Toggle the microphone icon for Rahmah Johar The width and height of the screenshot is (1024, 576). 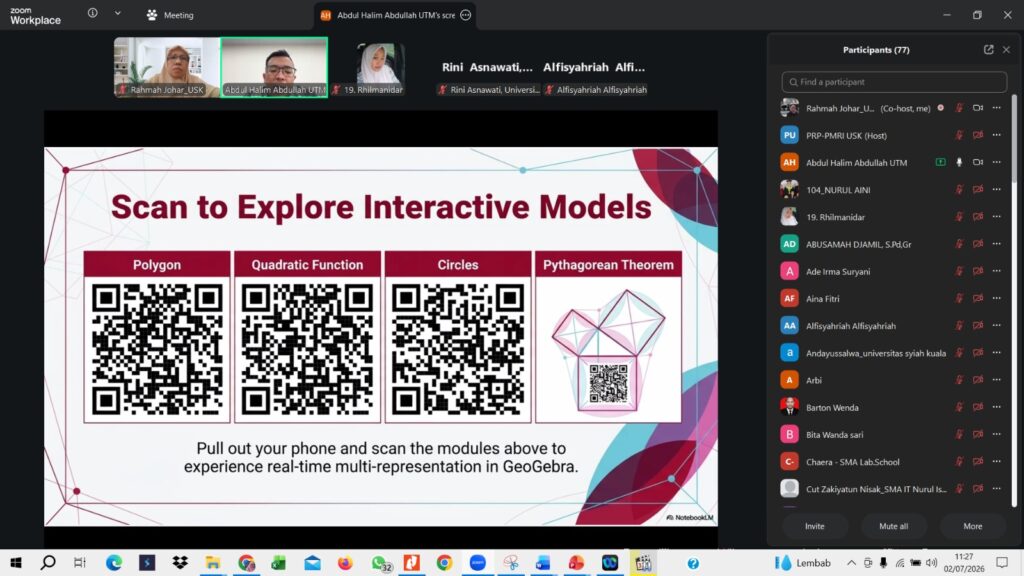click(x=959, y=108)
